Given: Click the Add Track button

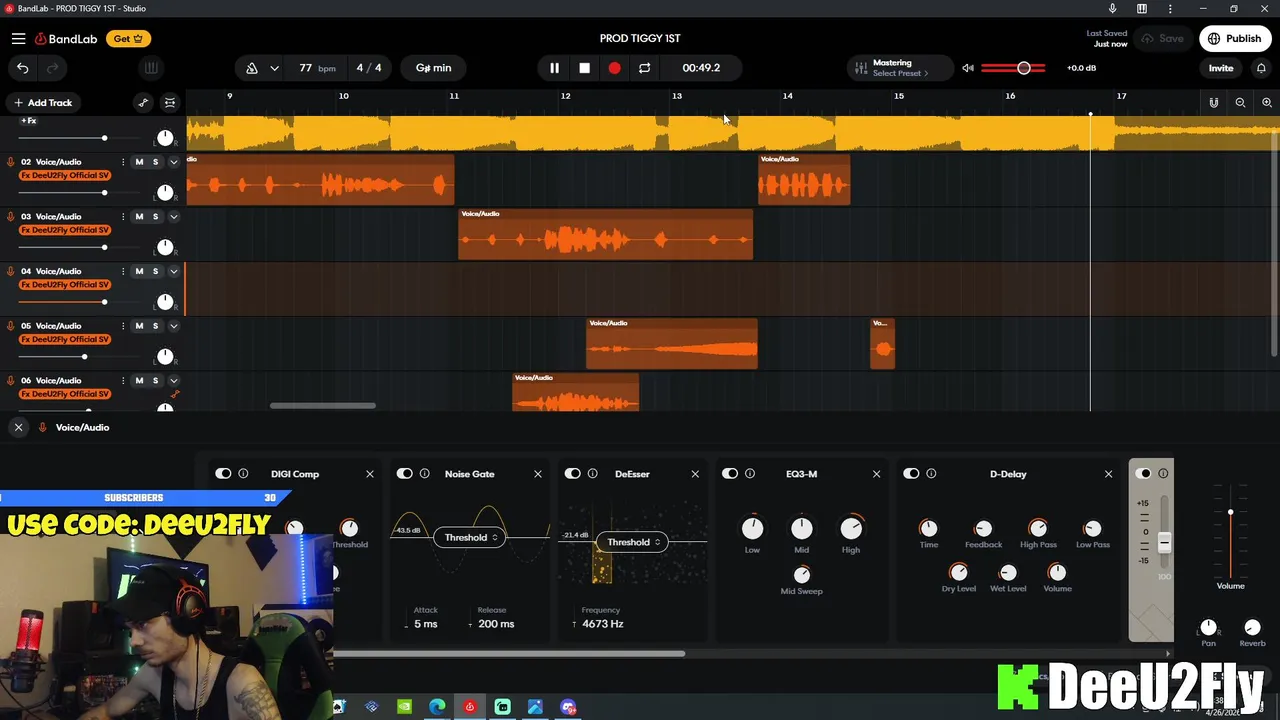Looking at the screenshot, I should (x=42, y=103).
